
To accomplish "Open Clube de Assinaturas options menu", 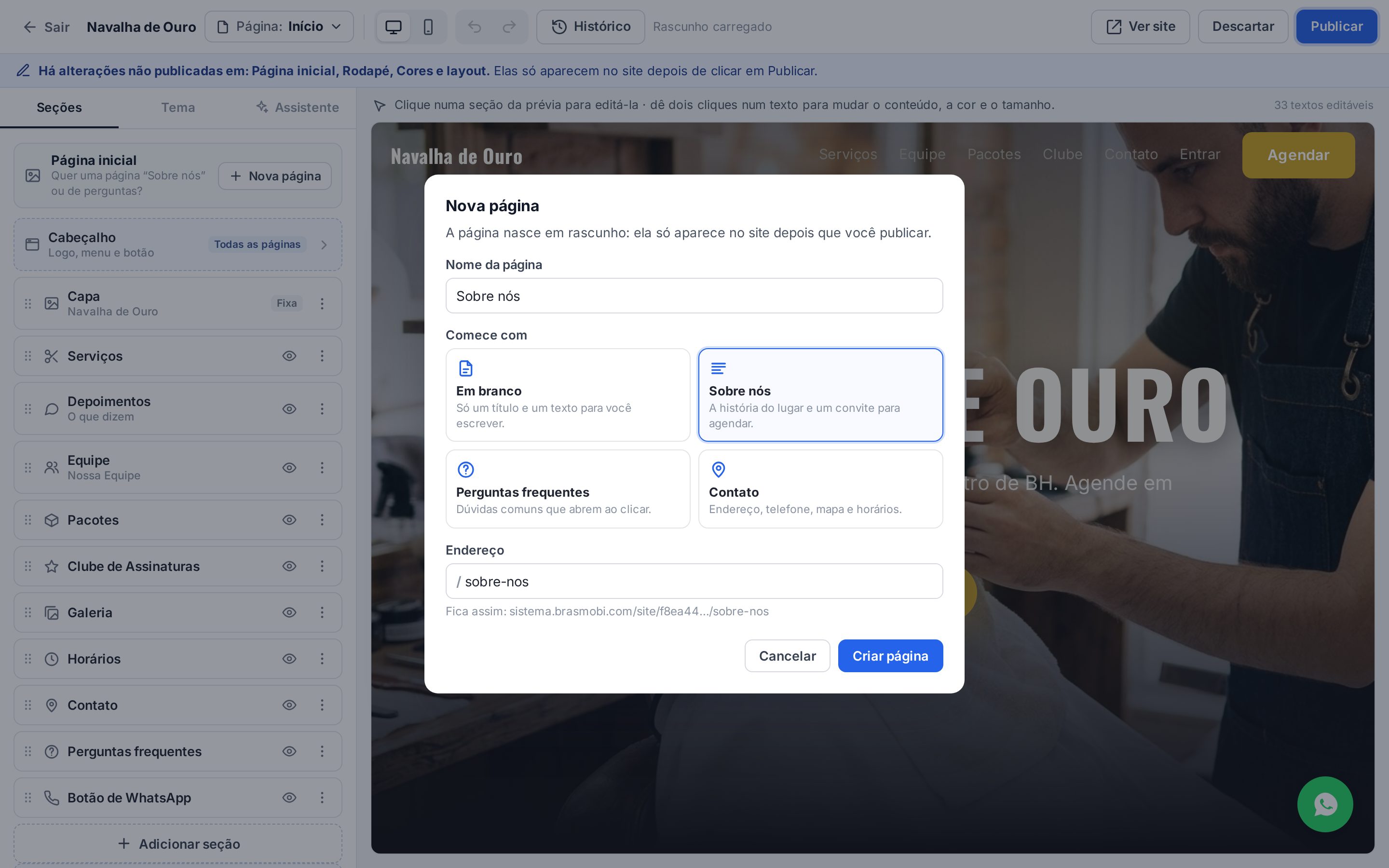I will [322, 566].
